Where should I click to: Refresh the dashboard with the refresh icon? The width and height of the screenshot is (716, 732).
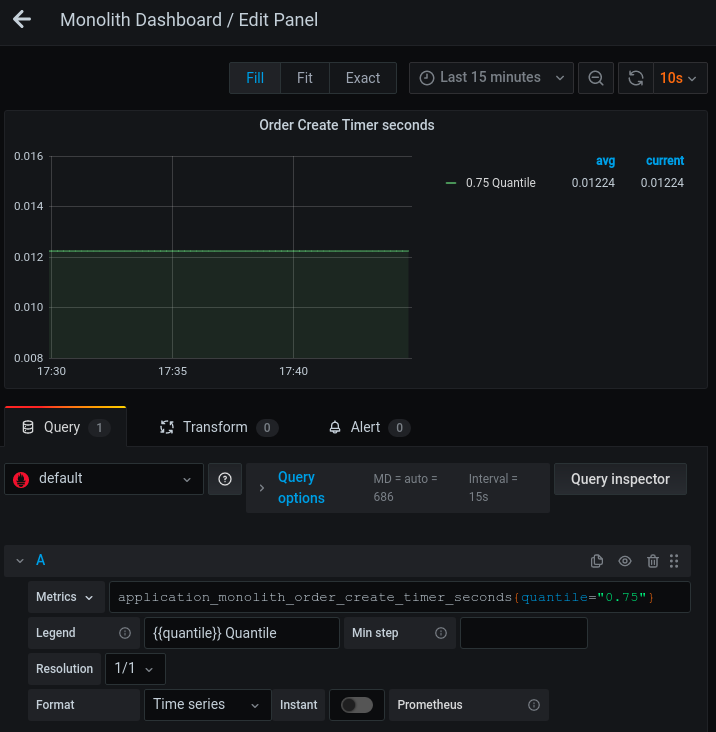[636, 78]
